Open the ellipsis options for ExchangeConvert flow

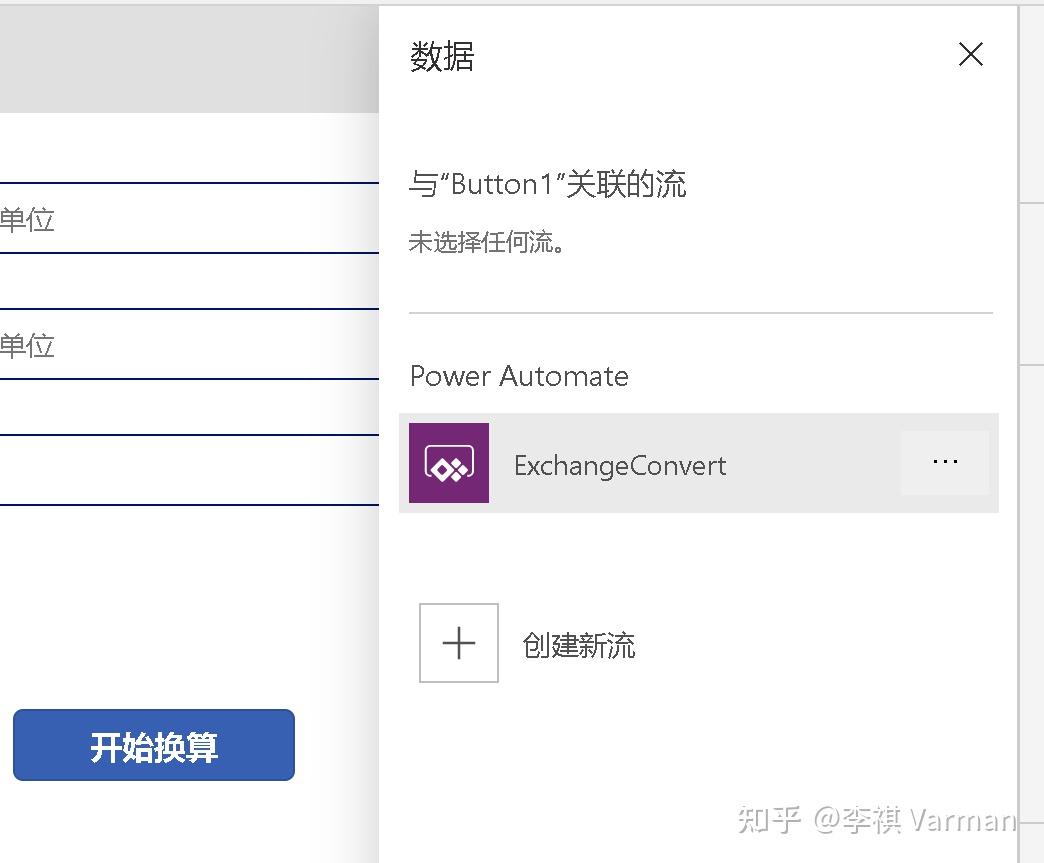(x=944, y=461)
